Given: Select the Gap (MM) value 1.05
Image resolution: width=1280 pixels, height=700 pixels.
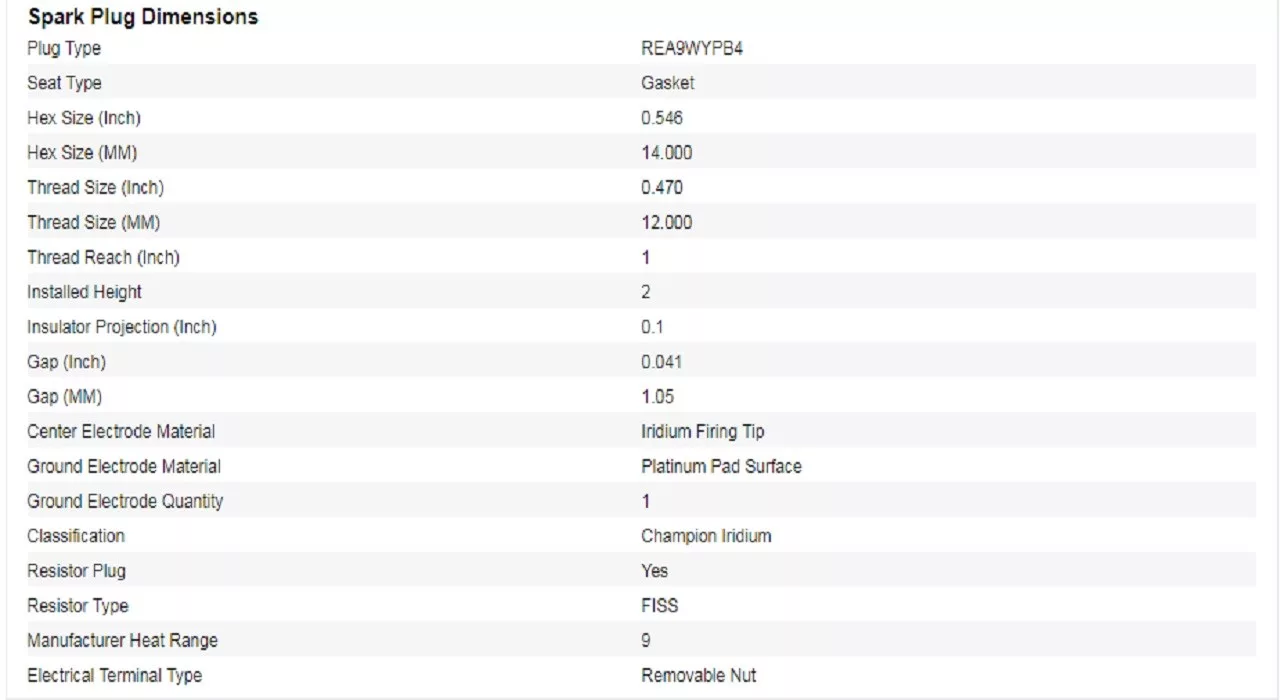Looking at the screenshot, I should (x=657, y=396).
